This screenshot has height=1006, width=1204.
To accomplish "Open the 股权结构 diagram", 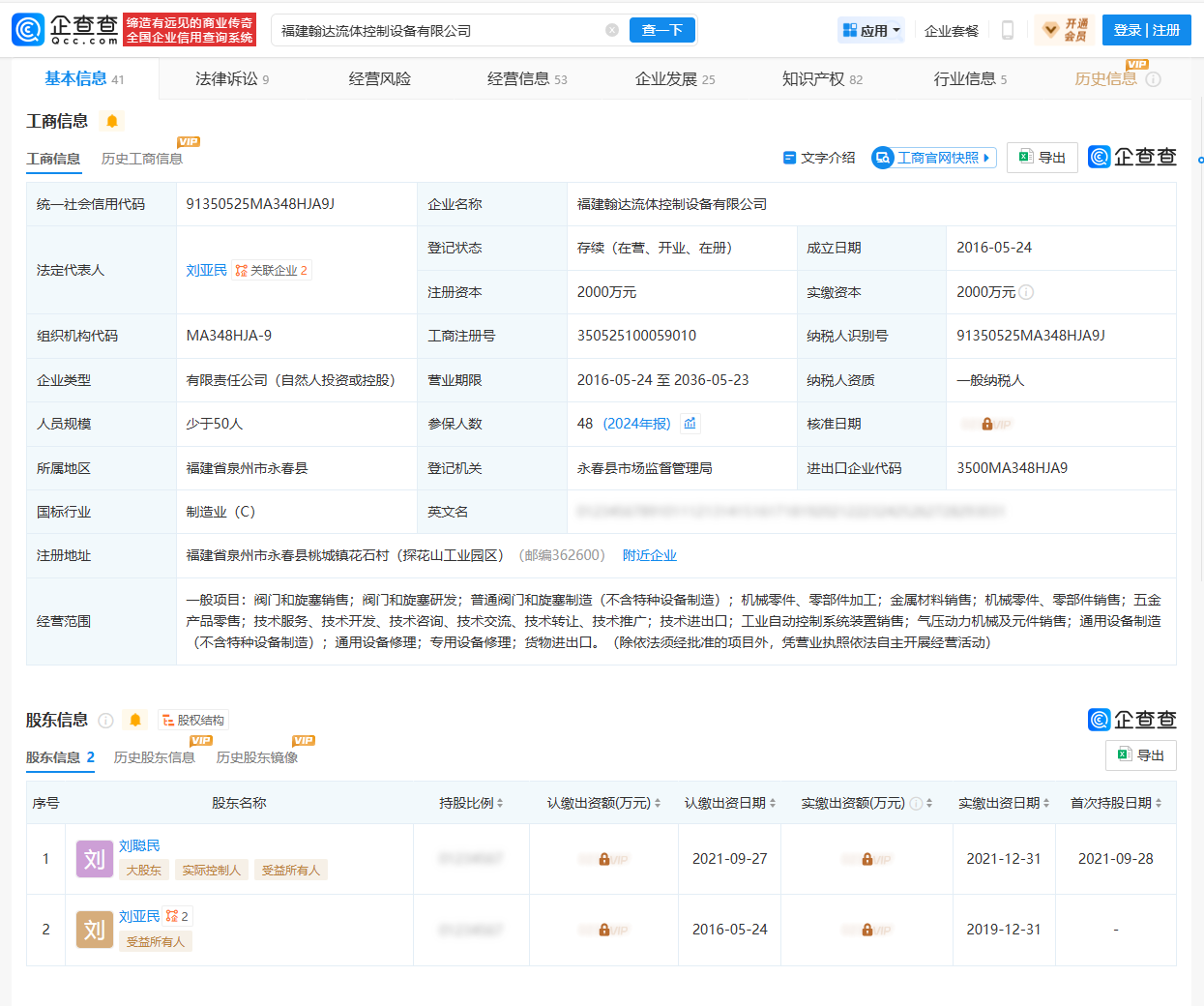I will (193, 720).
